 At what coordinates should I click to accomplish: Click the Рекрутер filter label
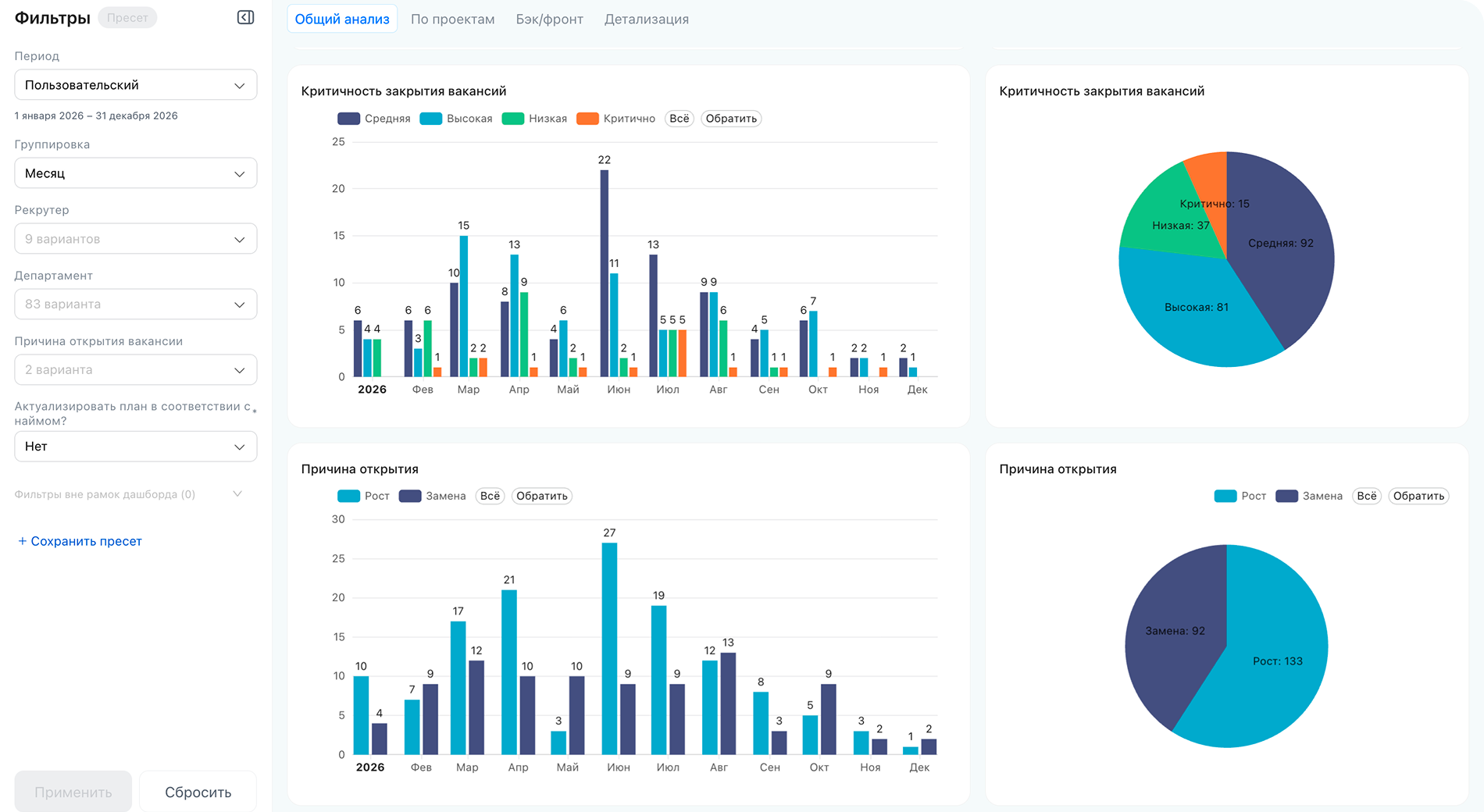click(41, 210)
